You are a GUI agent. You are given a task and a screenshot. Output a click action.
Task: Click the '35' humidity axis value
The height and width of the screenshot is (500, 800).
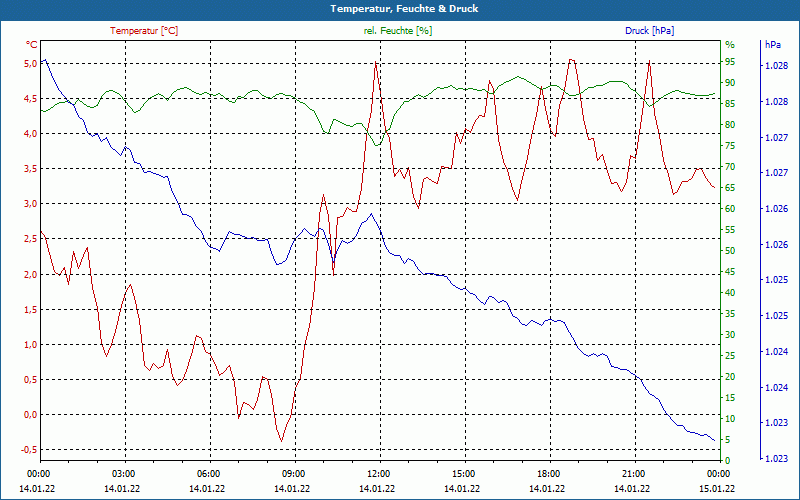[730, 314]
